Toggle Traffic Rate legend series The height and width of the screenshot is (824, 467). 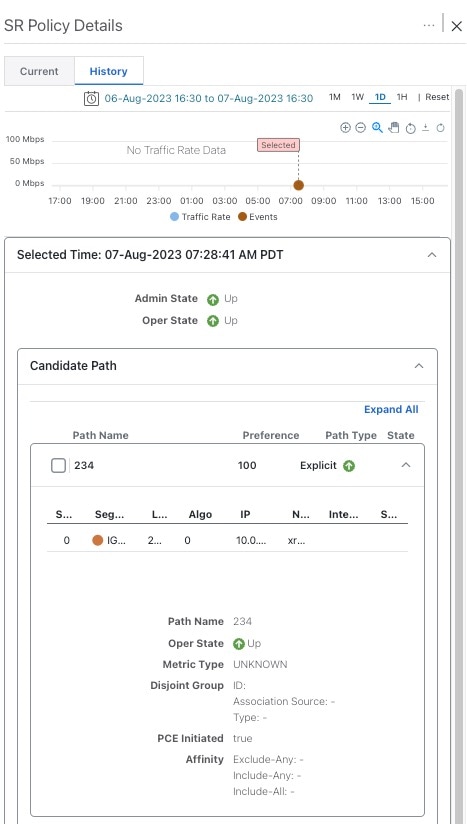click(x=200, y=217)
